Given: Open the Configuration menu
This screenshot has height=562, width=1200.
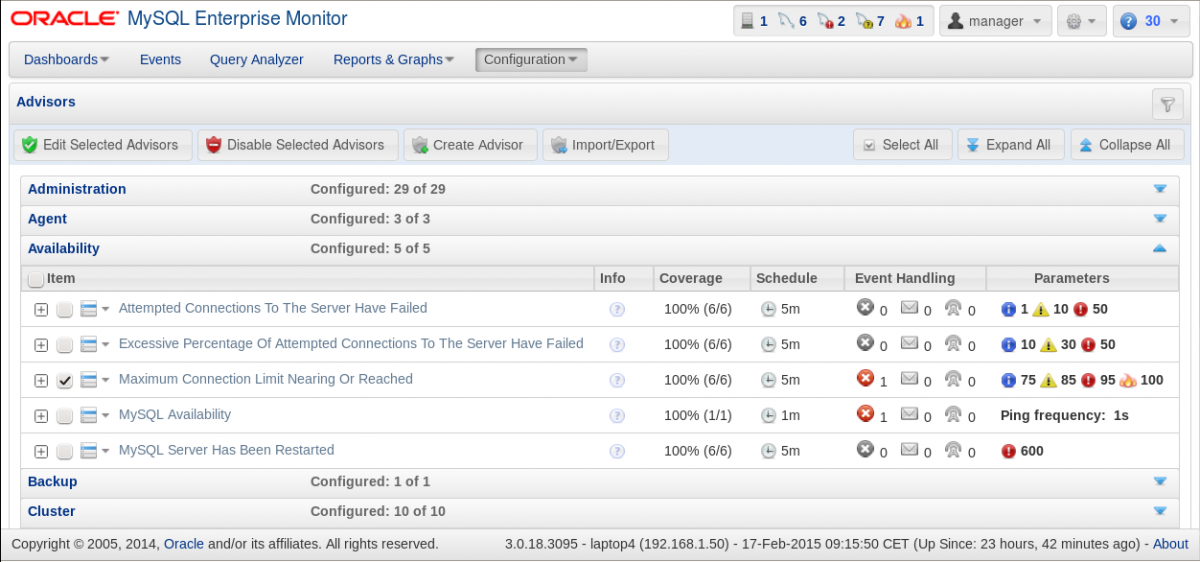Looking at the screenshot, I should coord(531,60).
